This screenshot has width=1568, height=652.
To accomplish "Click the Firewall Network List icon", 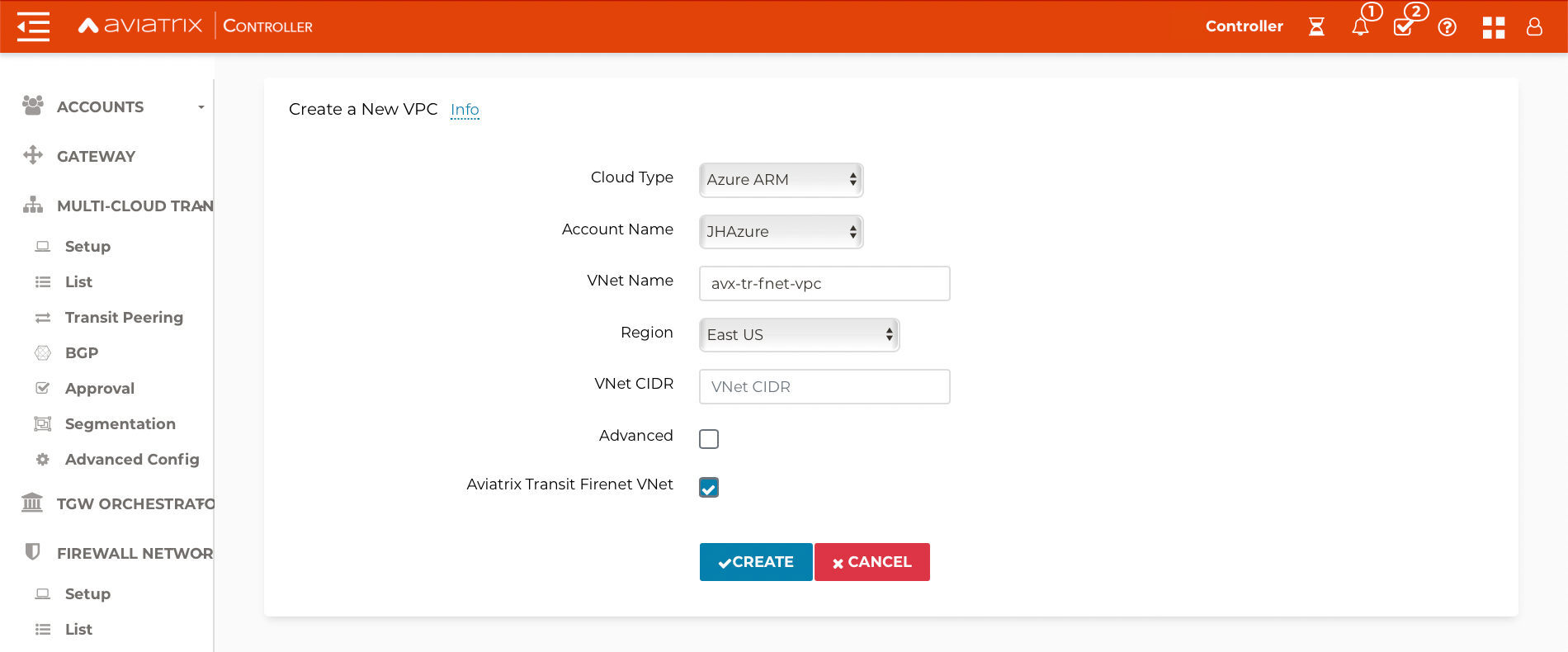I will [x=43, y=630].
